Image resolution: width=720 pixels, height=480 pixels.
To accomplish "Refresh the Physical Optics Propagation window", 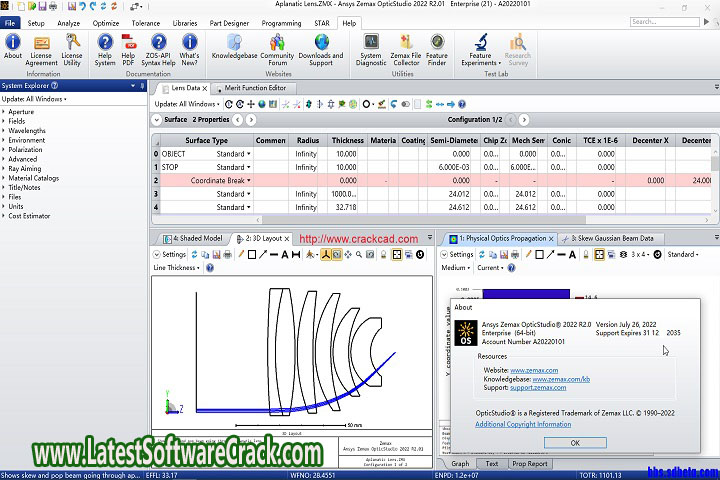I will pos(482,254).
